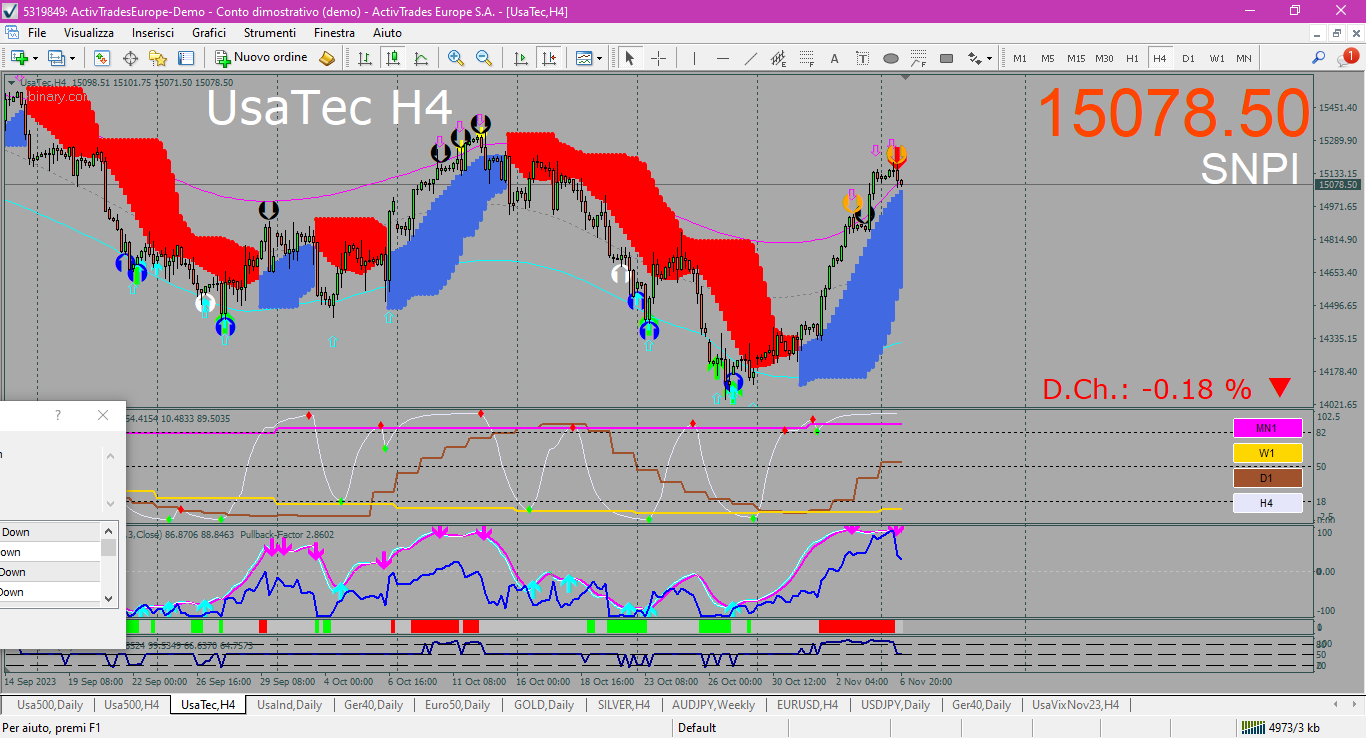Select the text label 'T' tool
Image resolution: width=1366 pixels, height=738 pixels.
pos(862,58)
